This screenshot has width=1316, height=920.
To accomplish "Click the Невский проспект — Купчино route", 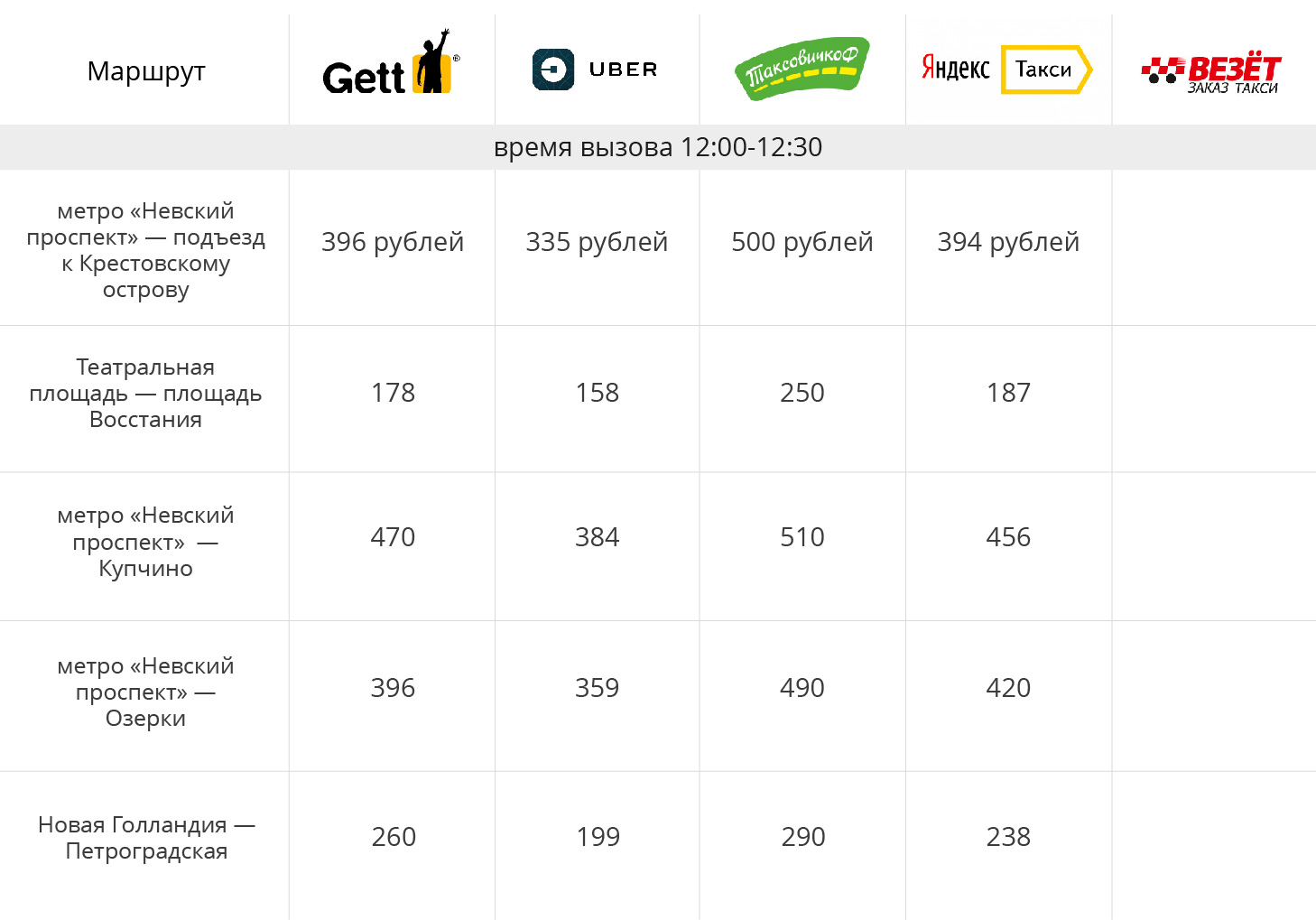I will point(146,542).
